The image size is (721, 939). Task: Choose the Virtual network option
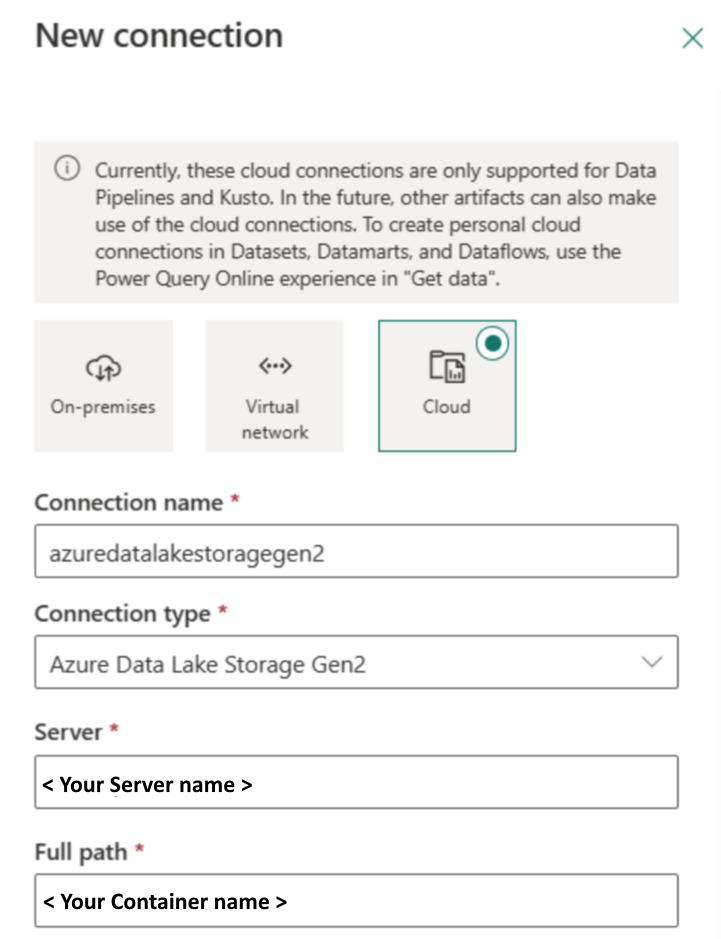pos(275,386)
